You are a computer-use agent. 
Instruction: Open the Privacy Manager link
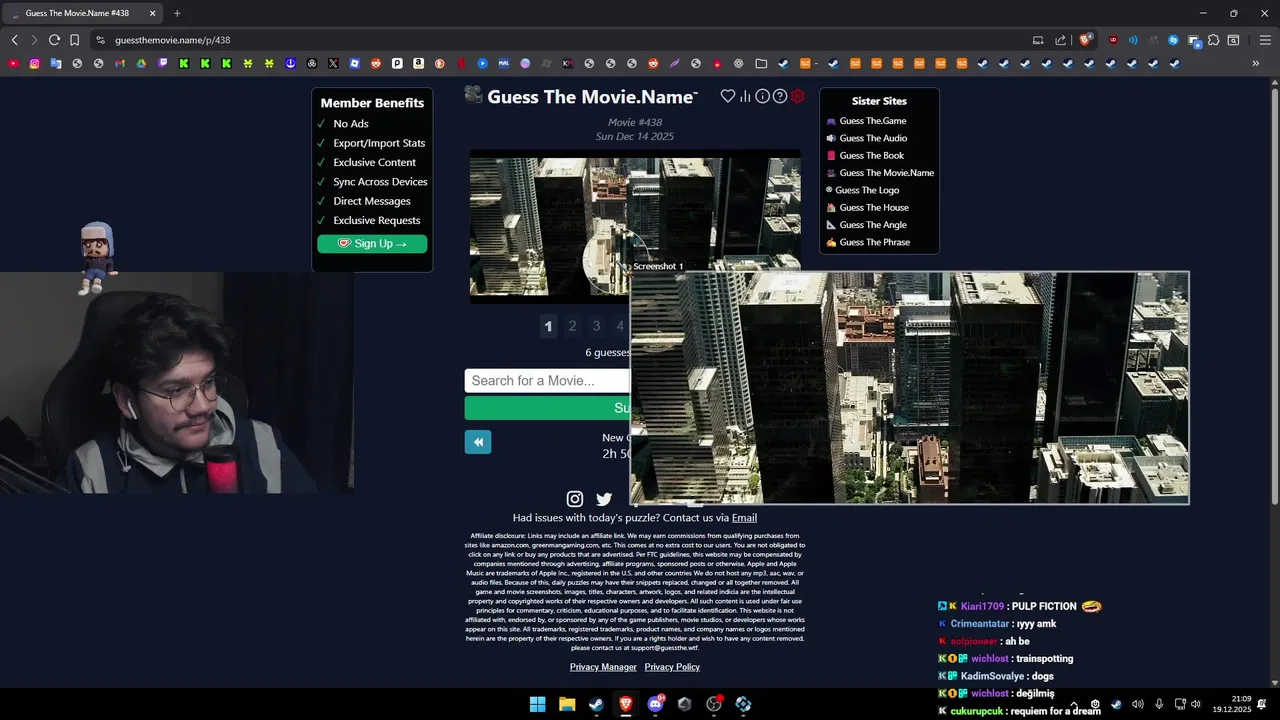(x=603, y=667)
